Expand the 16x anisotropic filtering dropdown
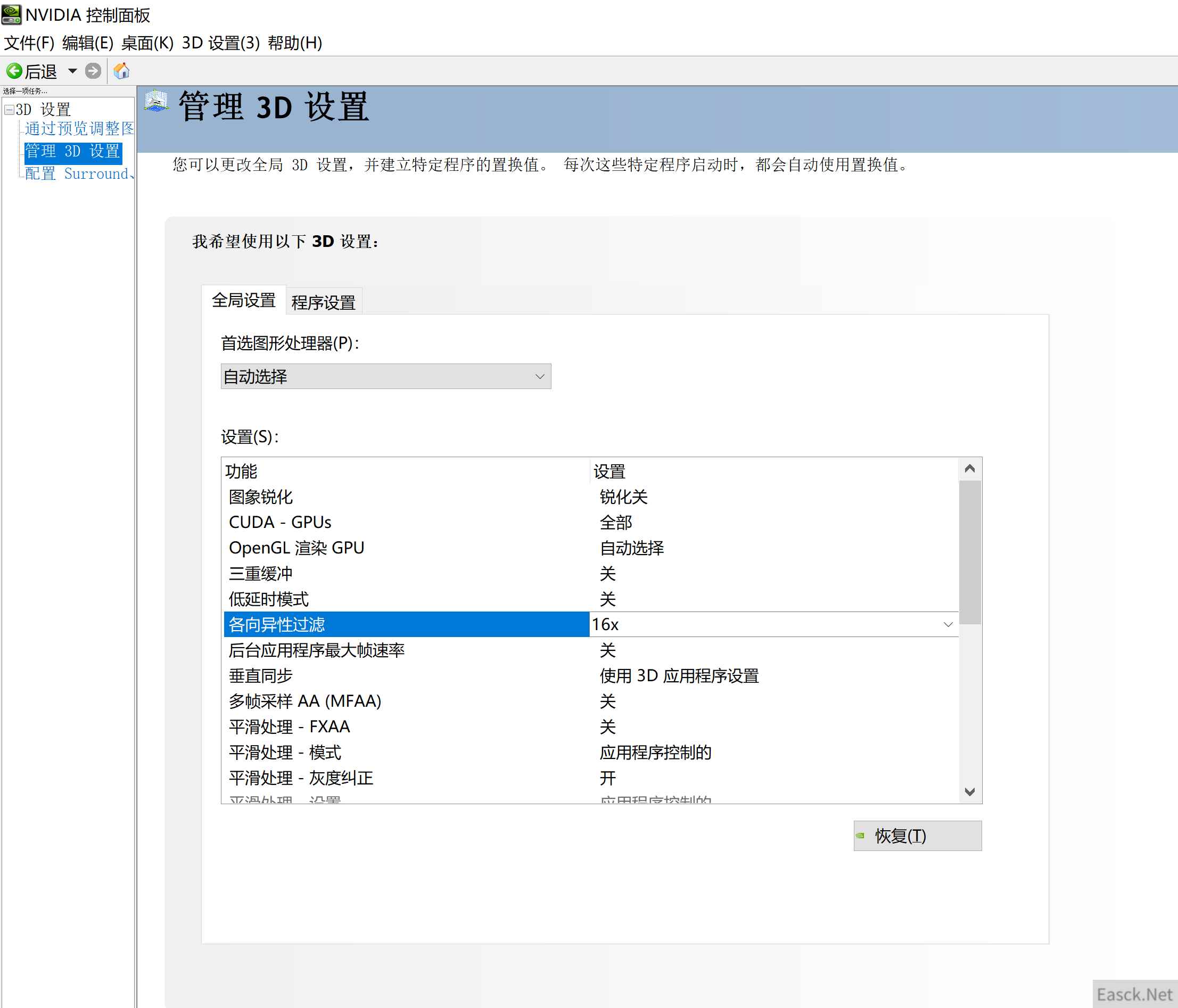This screenshot has width=1178, height=1008. pos(947,624)
